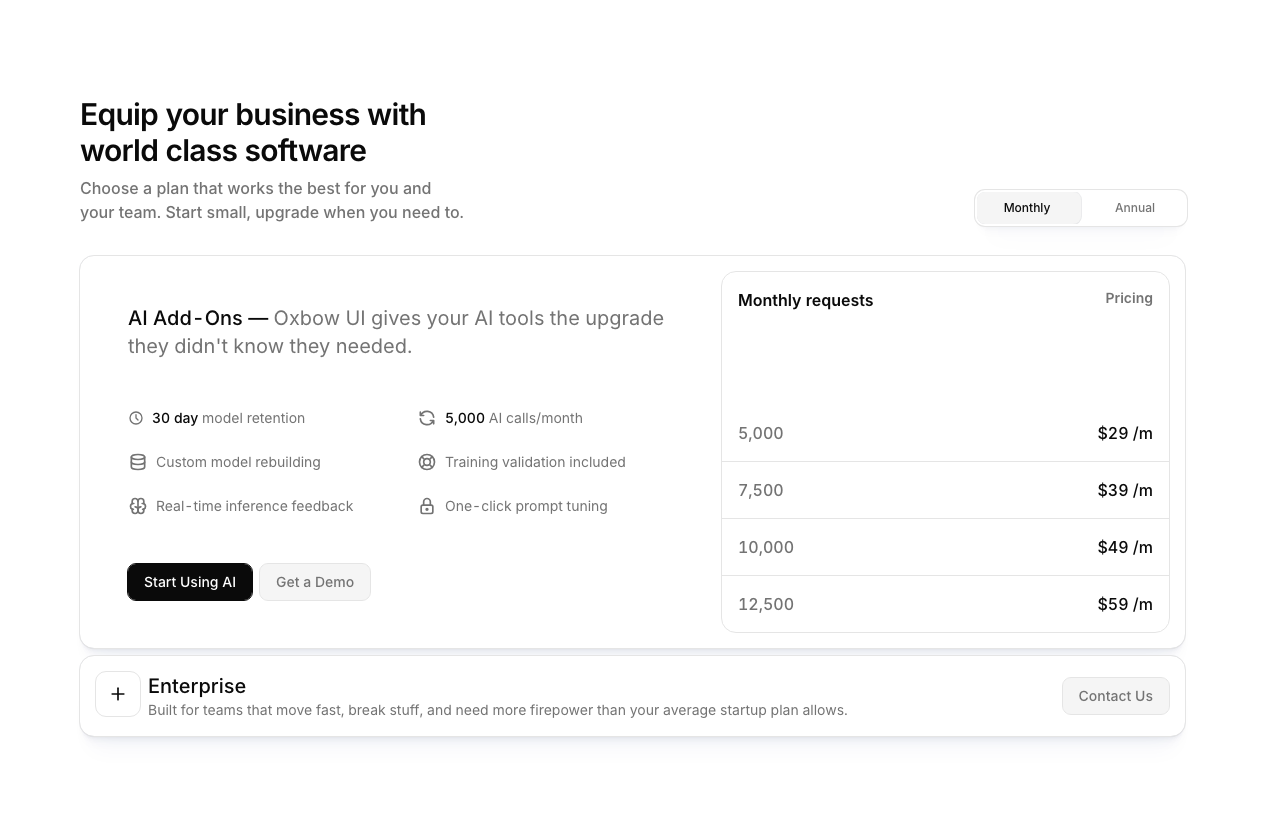Viewport: 1280px width, 832px height.
Task: Select the sync arrows icon next to 5,000 AI calls/month
Action: pyautogui.click(x=427, y=418)
